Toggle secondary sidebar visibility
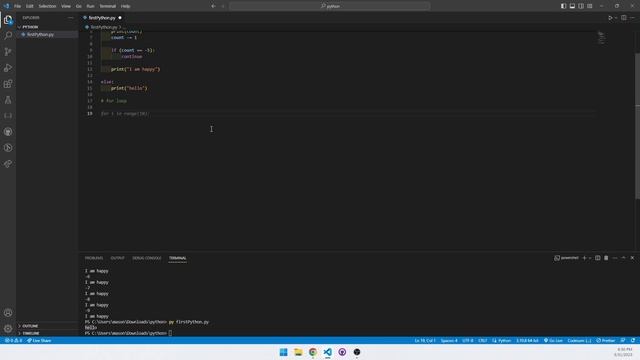Image resolution: width=640 pixels, height=360 pixels. [x=581, y=6]
